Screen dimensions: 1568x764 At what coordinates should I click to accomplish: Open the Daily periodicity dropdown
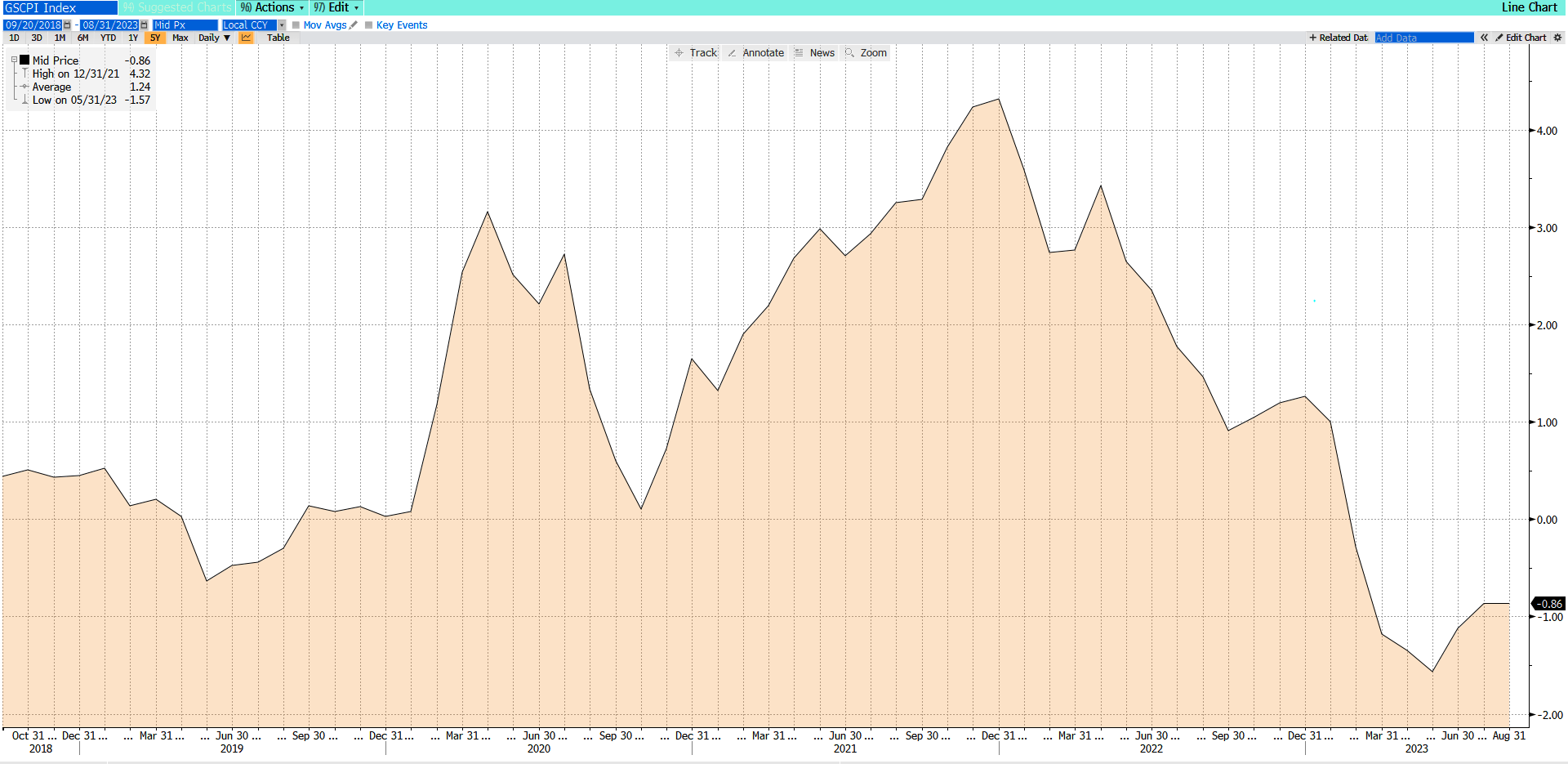coord(214,38)
